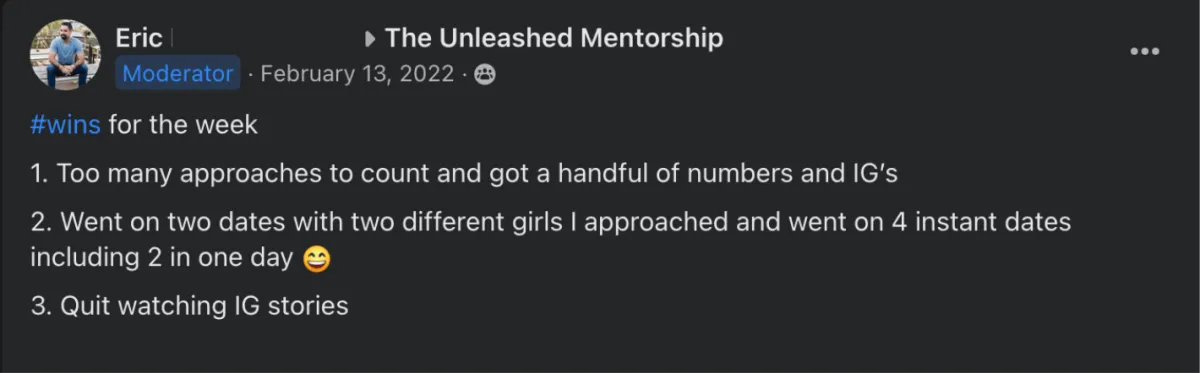The image size is (1200, 373).
Task: Click the text 'for the week'
Action: point(183,125)
